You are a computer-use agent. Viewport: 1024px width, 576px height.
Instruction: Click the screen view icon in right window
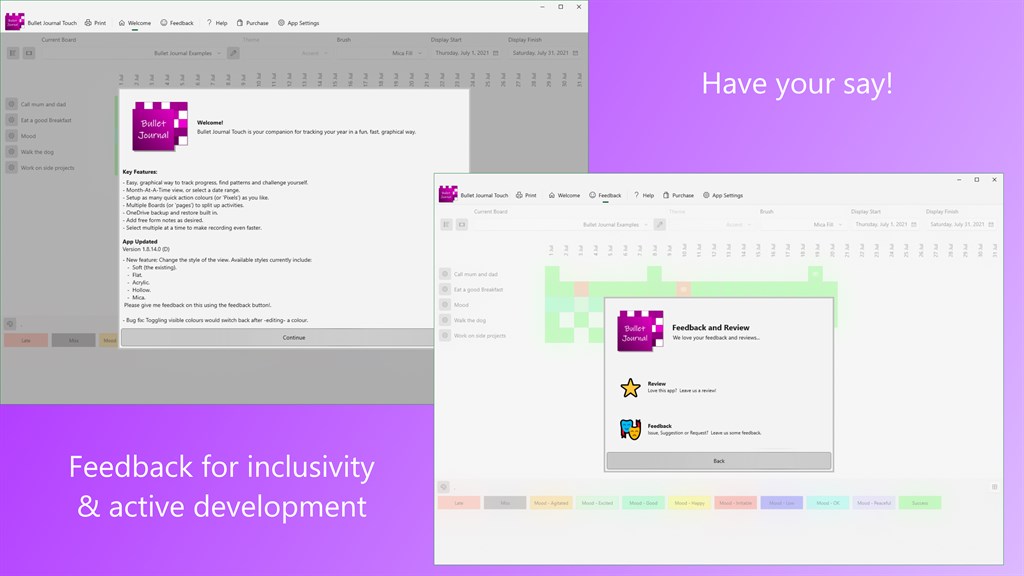(462, 225)
